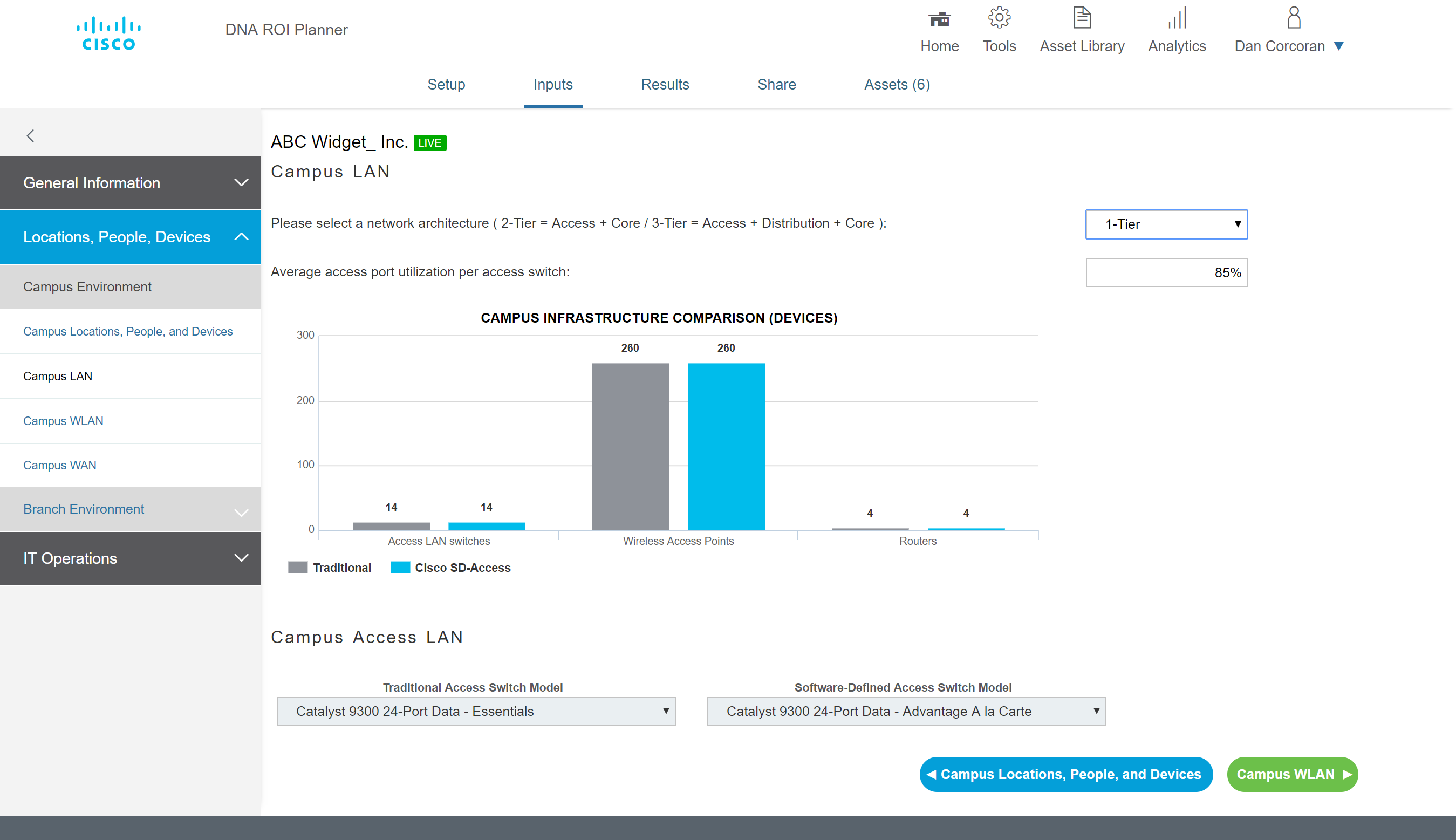Switch to the Inputs tab
This screenshot has height=840, width=1456.
click(552, 84)
